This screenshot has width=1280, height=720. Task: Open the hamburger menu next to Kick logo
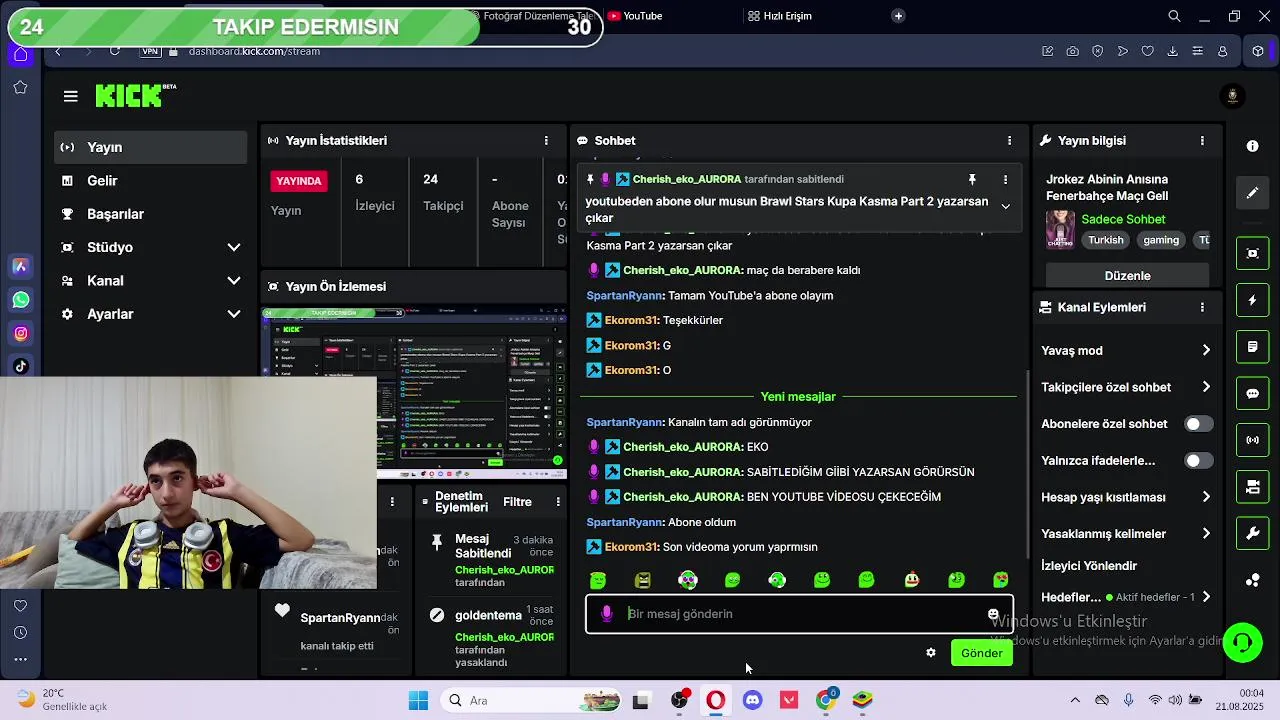[70, 96]
